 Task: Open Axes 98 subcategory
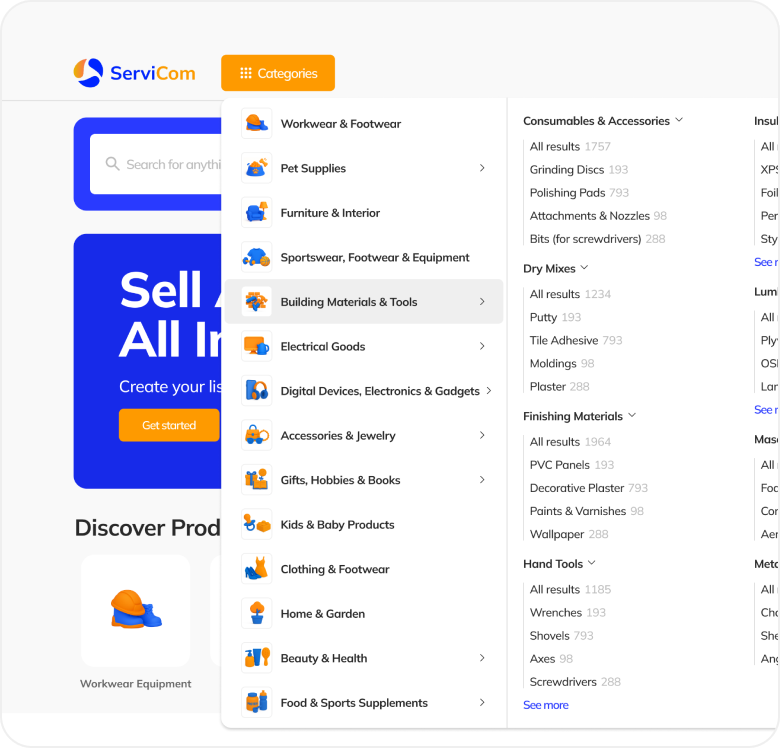point(551,658)
